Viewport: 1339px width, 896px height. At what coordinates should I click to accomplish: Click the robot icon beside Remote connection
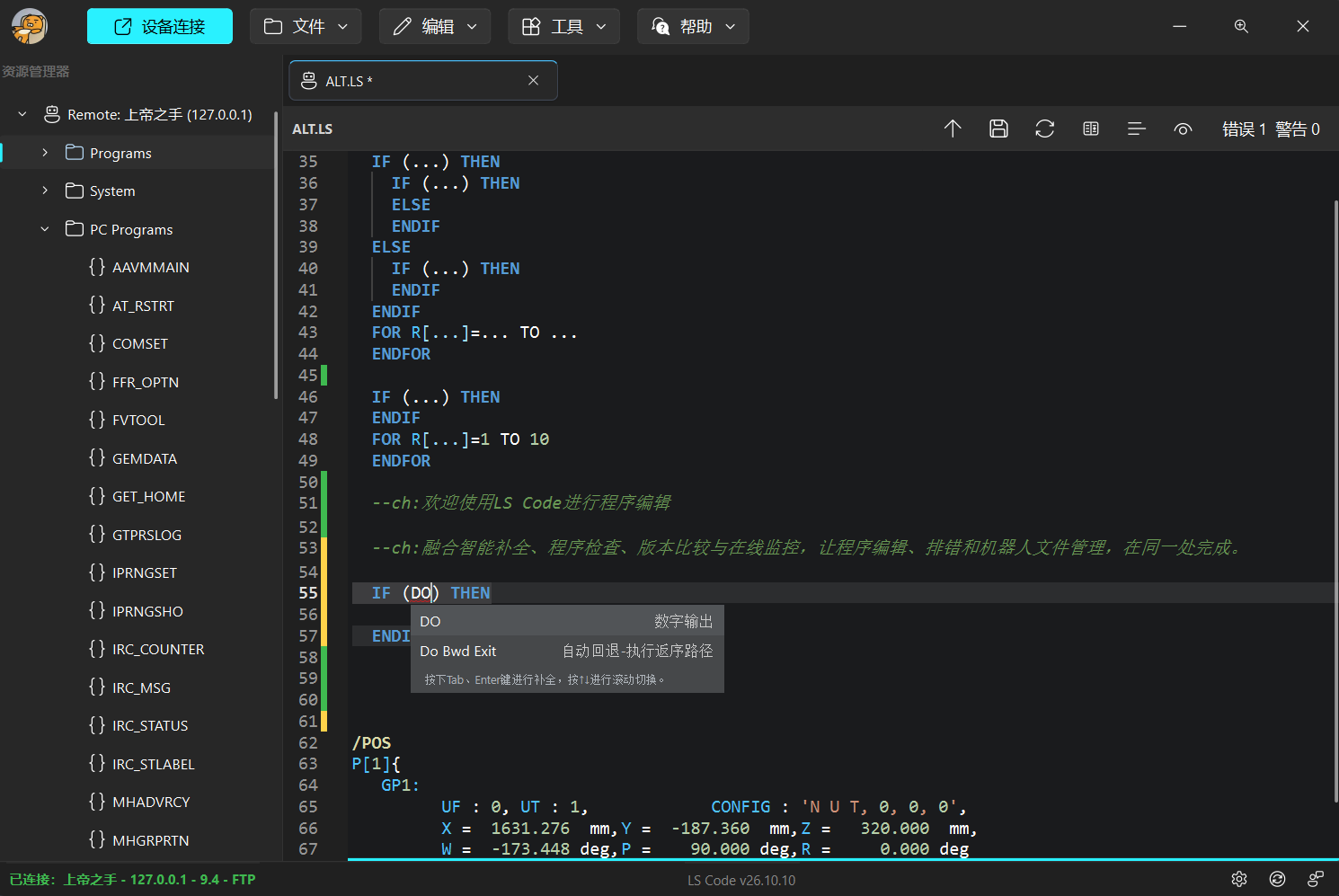52,114
